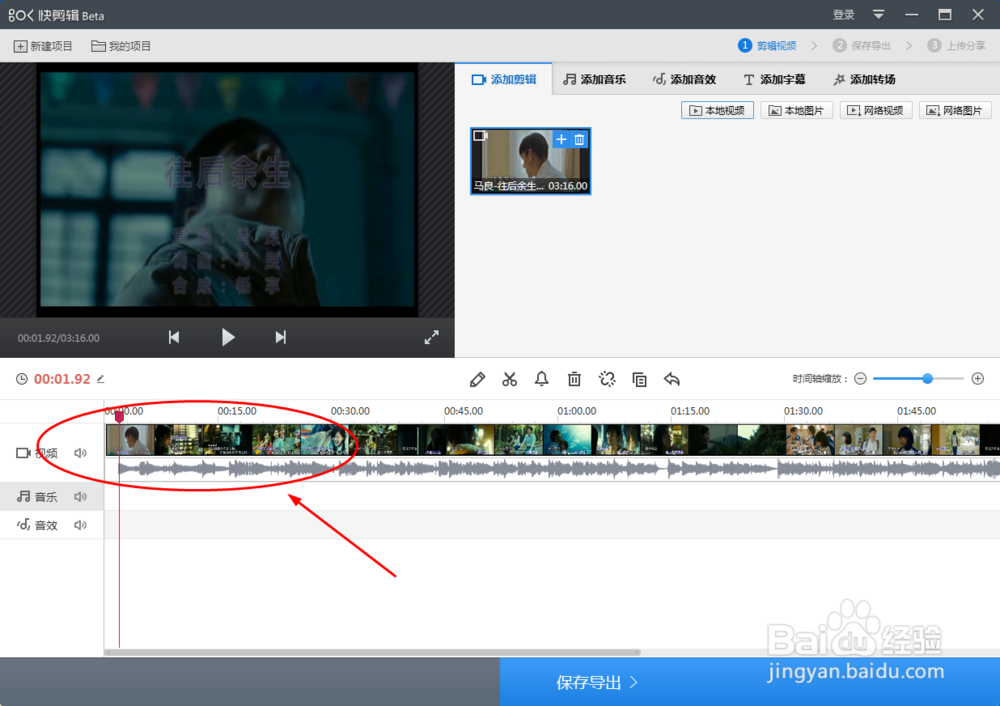Screen dimensions: 1000x706
Task: Click the login (登录) link
Action: click(843, 15)
